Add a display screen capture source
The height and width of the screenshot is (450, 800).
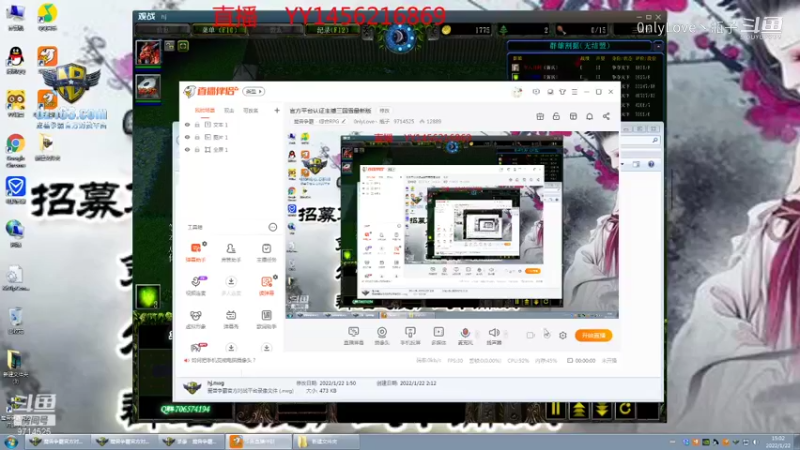[354, 336]
